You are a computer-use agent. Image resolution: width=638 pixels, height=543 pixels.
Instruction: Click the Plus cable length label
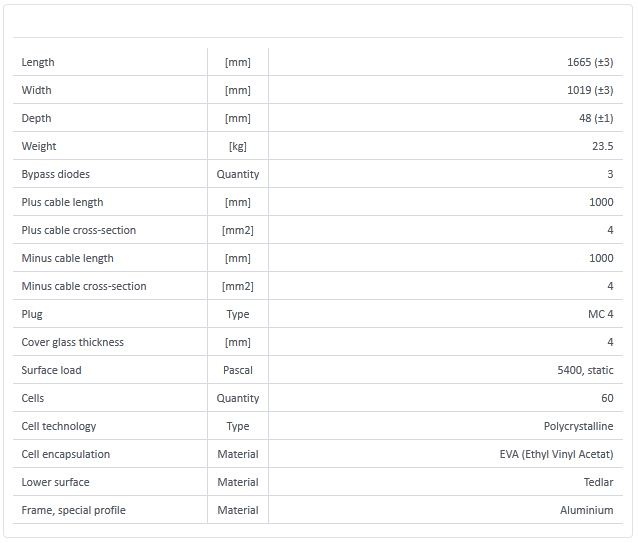pyautogui.click(x=62, y=202)
